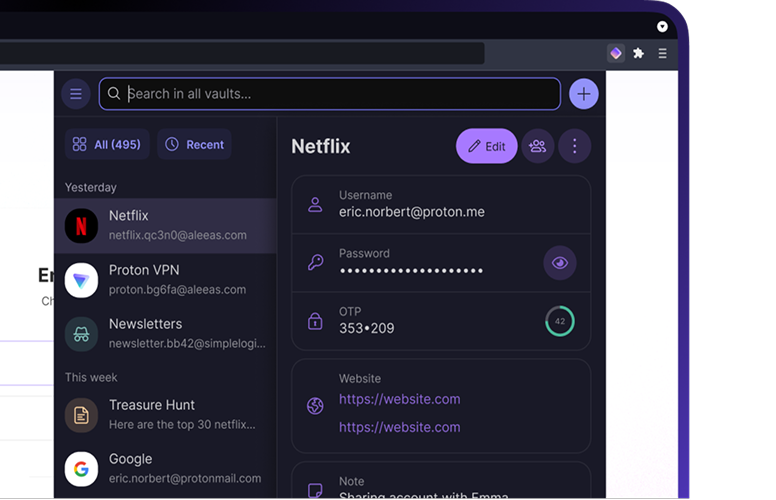
Task: Open the browser extensions puzzle icon
Action: (x=639, y=53)
